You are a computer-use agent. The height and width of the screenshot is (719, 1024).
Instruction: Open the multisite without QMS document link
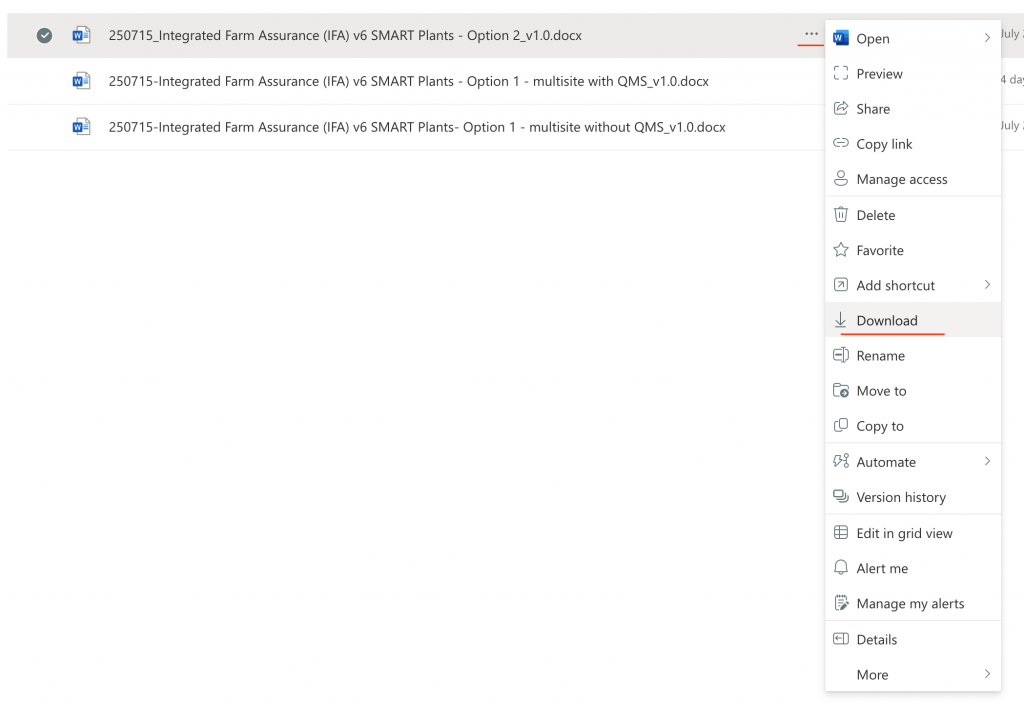pos(417,127)
